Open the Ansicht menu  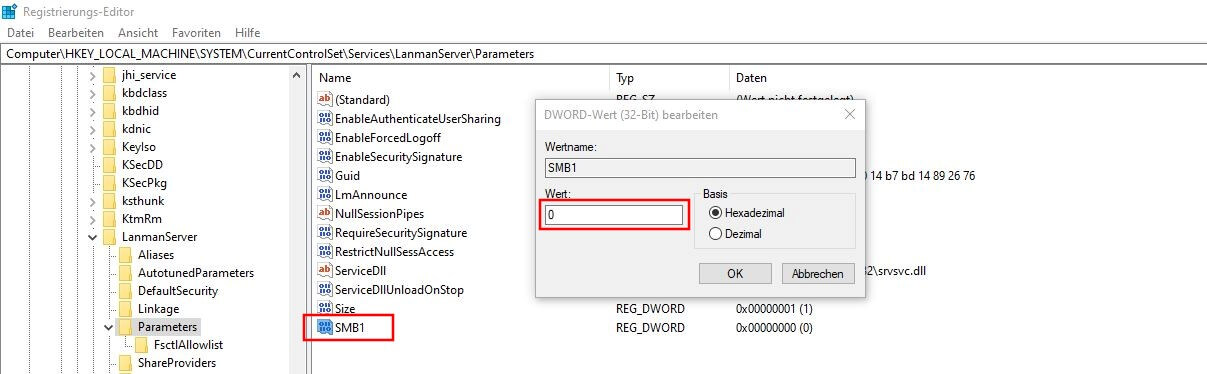(x=138, y=33)
